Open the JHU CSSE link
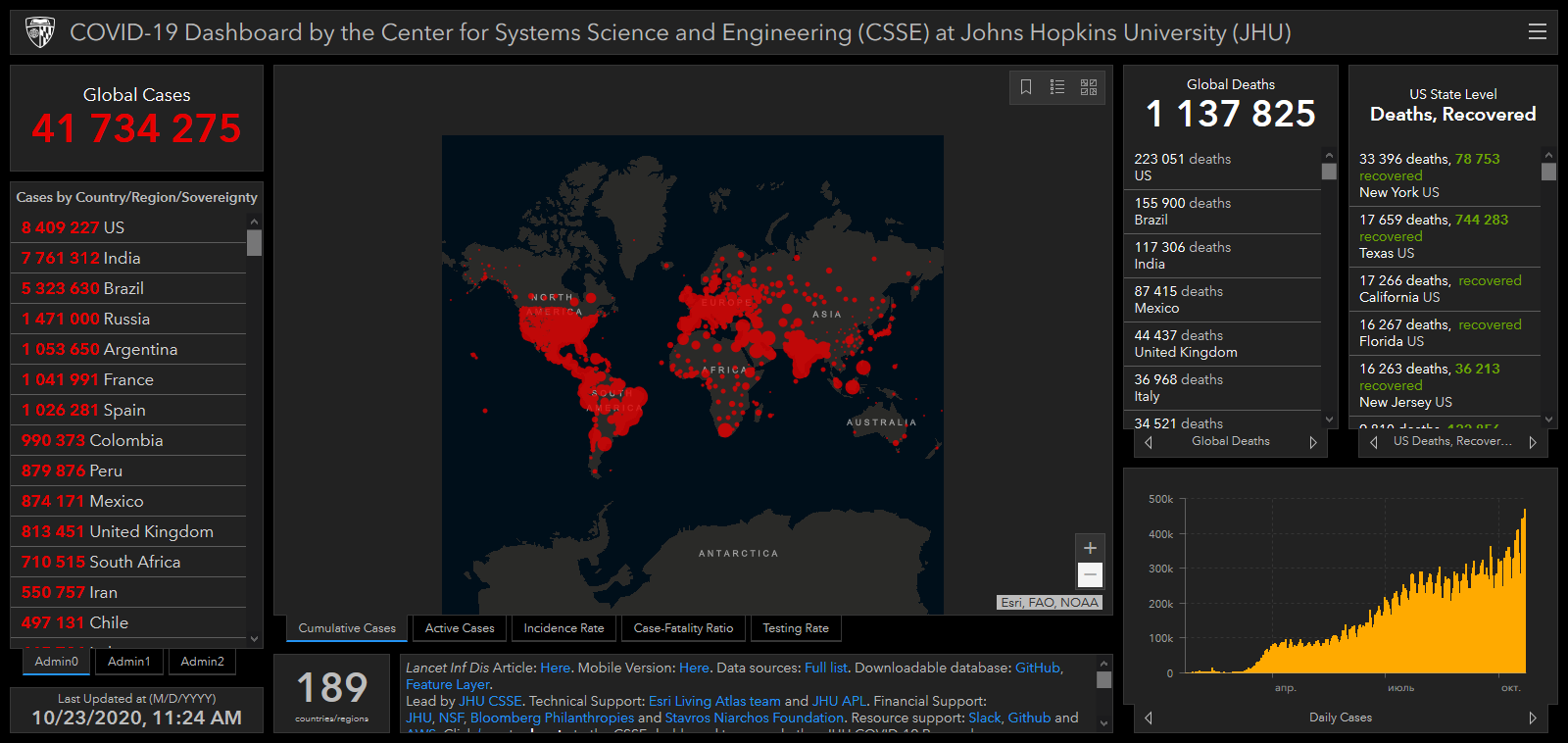This screenshot has height=743, width=1568. pyautogui.click(x=490, y=701)
